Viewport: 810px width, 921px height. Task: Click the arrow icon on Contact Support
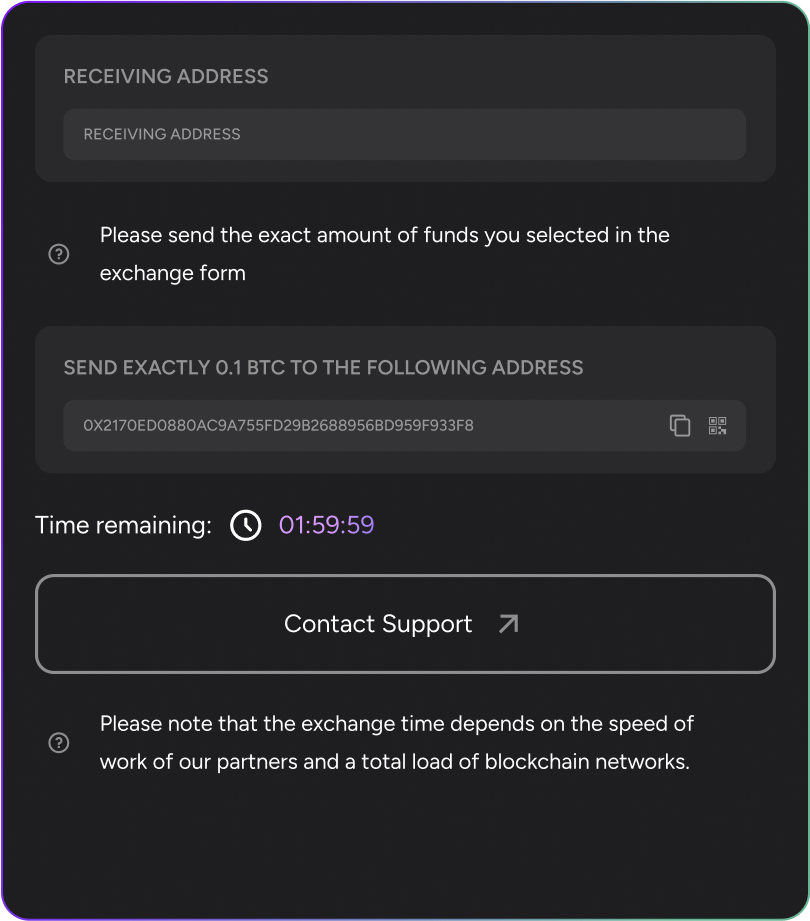pyautogui.click(x=508, y=624)
